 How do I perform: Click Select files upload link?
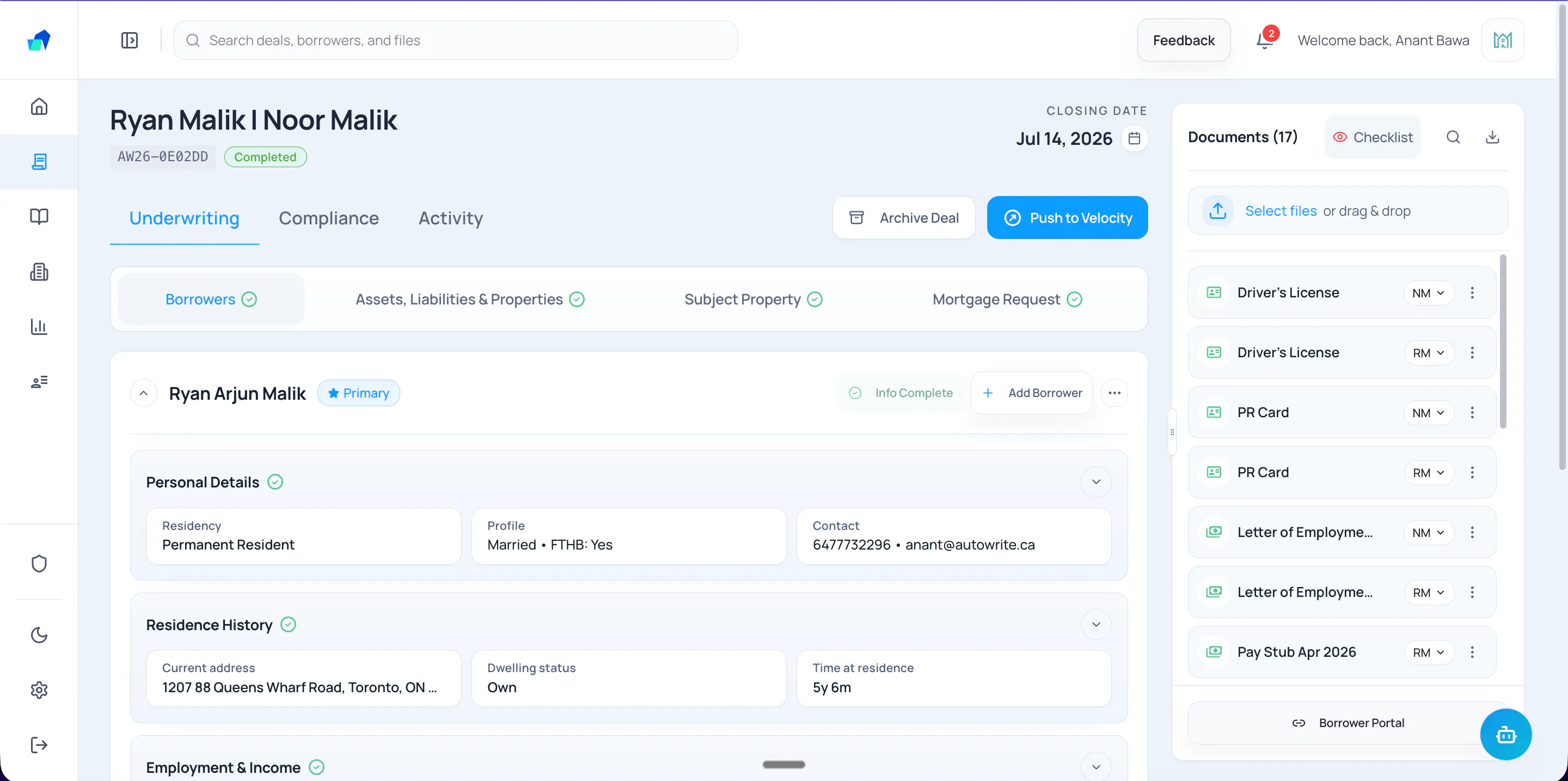1281,211
